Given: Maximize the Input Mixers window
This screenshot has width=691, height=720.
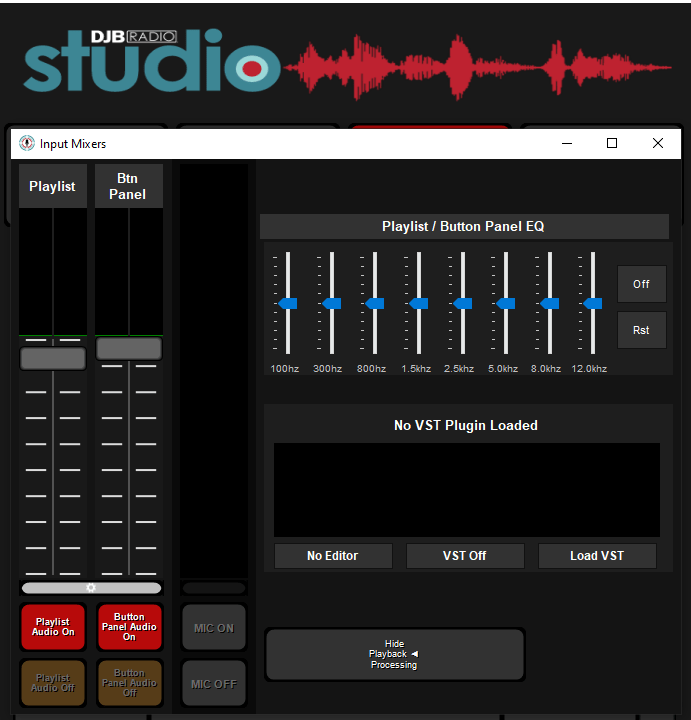Looking at the screenshot, I should tap(612, 143).
